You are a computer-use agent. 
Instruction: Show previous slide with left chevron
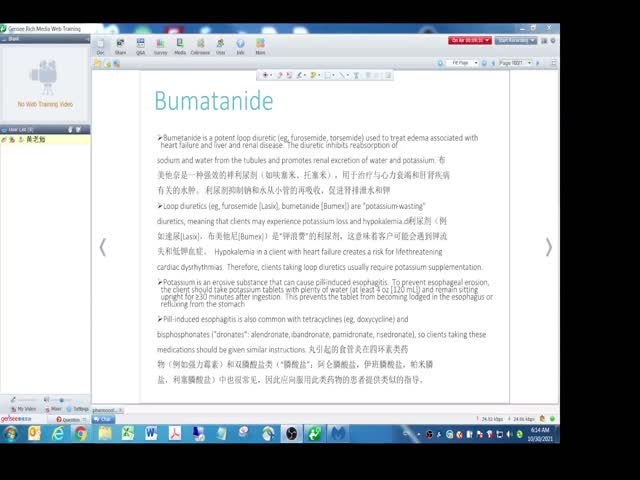(x=103, y=247)
